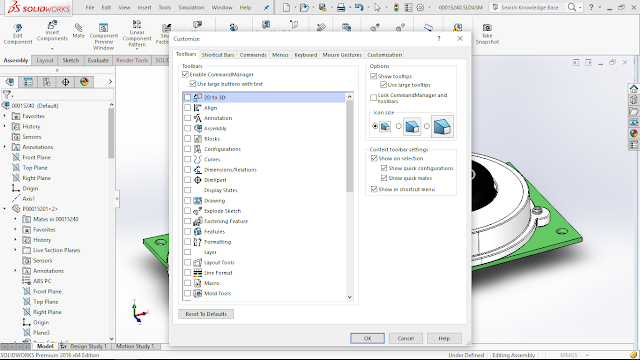Click the Rebuild traffic light icon
Image resolution: width=640 pixels, height=360 pixels.
396,7
